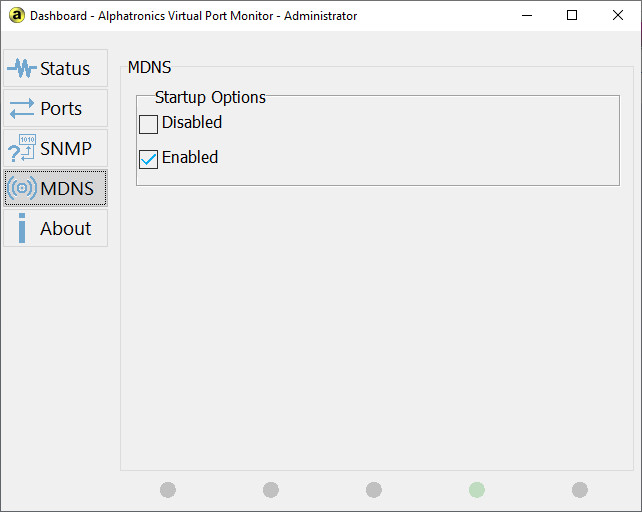Viewport: 642px width, 512px height.
Task: Click the rightmost gray indicator dot
Action: [580, 490]
